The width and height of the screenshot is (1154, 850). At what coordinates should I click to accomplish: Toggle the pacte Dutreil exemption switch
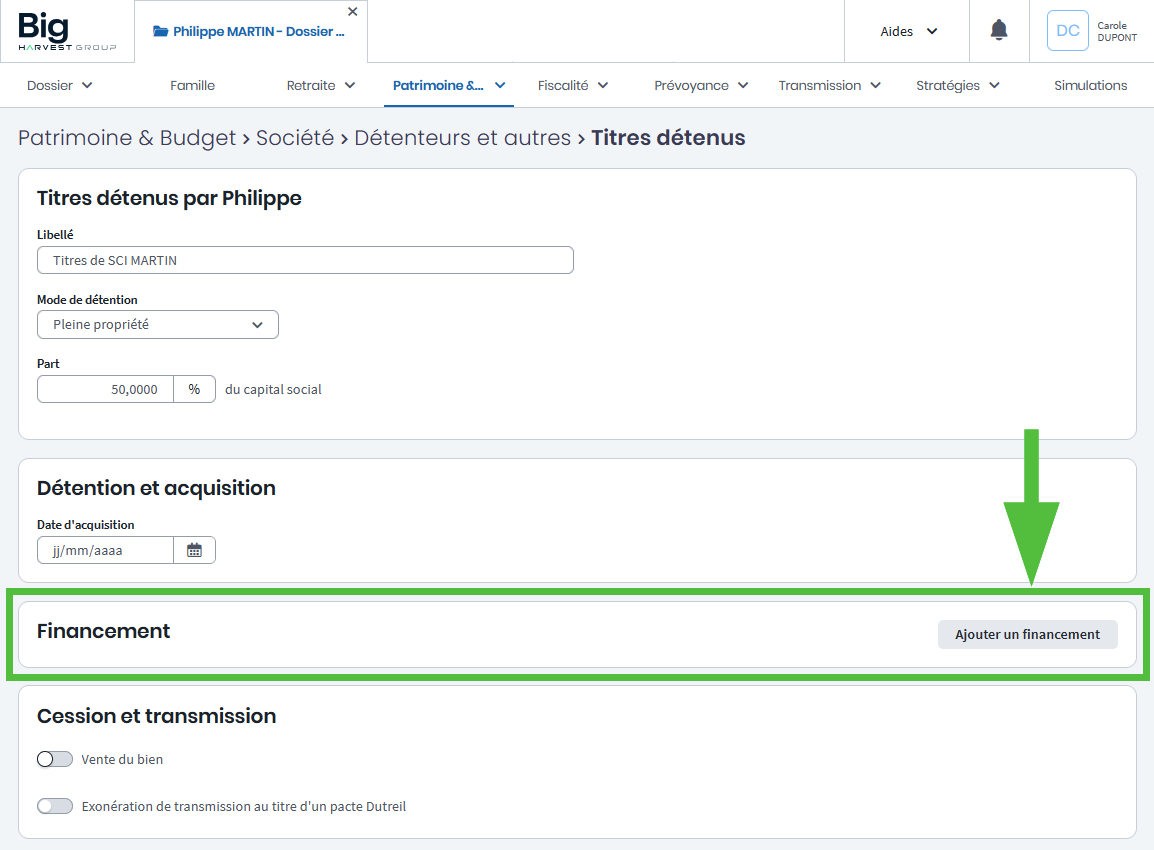coord(55,806)
